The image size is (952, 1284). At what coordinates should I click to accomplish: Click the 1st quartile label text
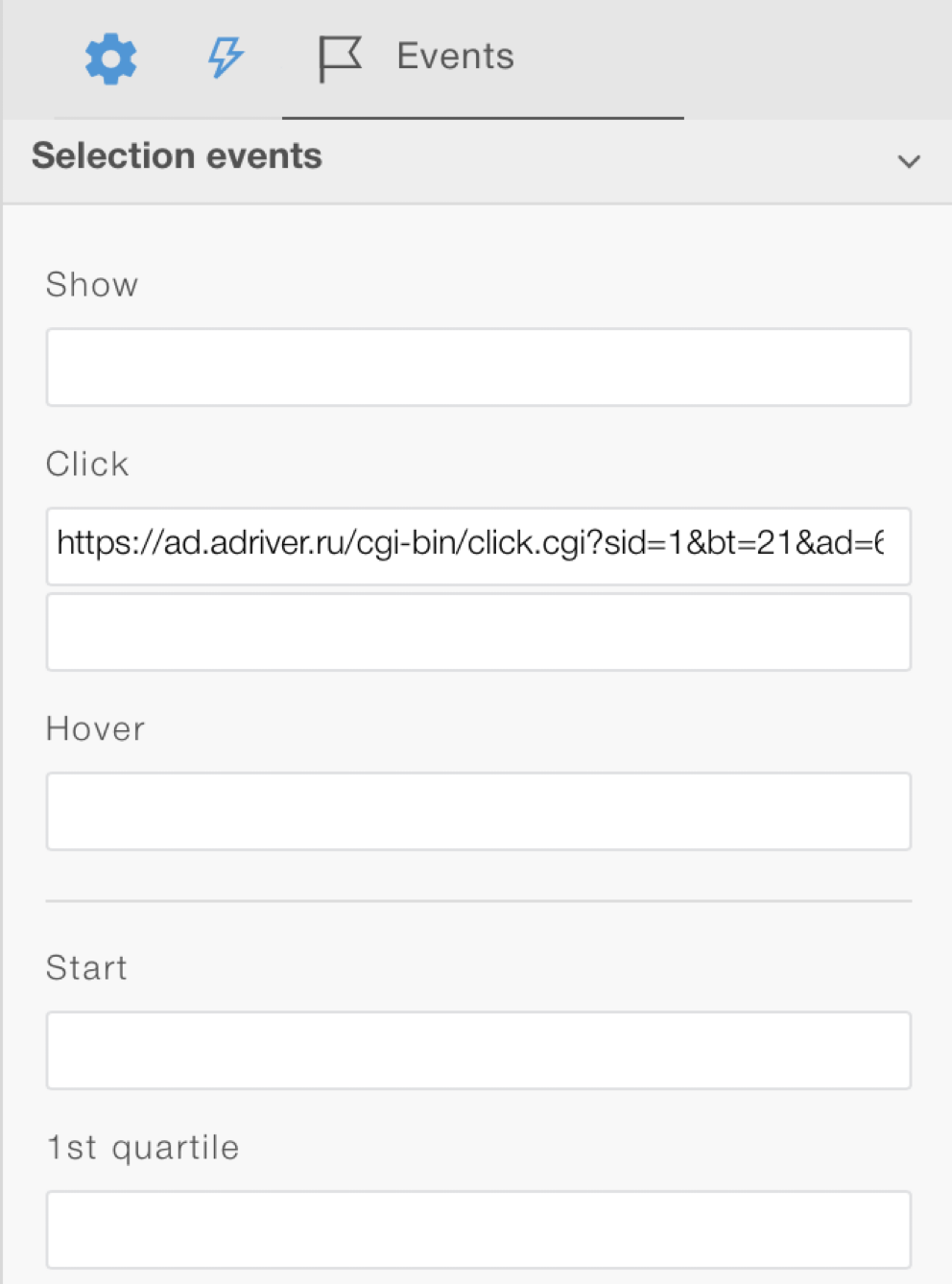click(x=143, y=1148)
